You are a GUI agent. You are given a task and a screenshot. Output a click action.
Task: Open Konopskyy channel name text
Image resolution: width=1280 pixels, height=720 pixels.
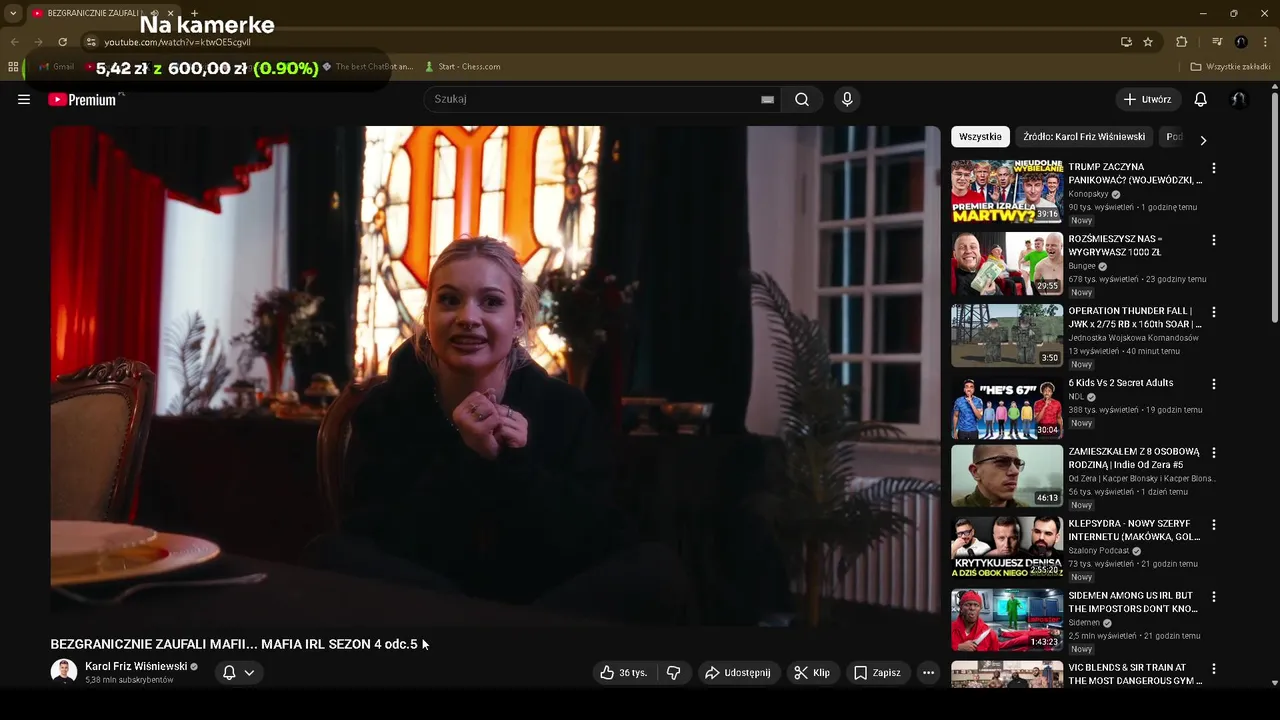[x=1089, y=194]
